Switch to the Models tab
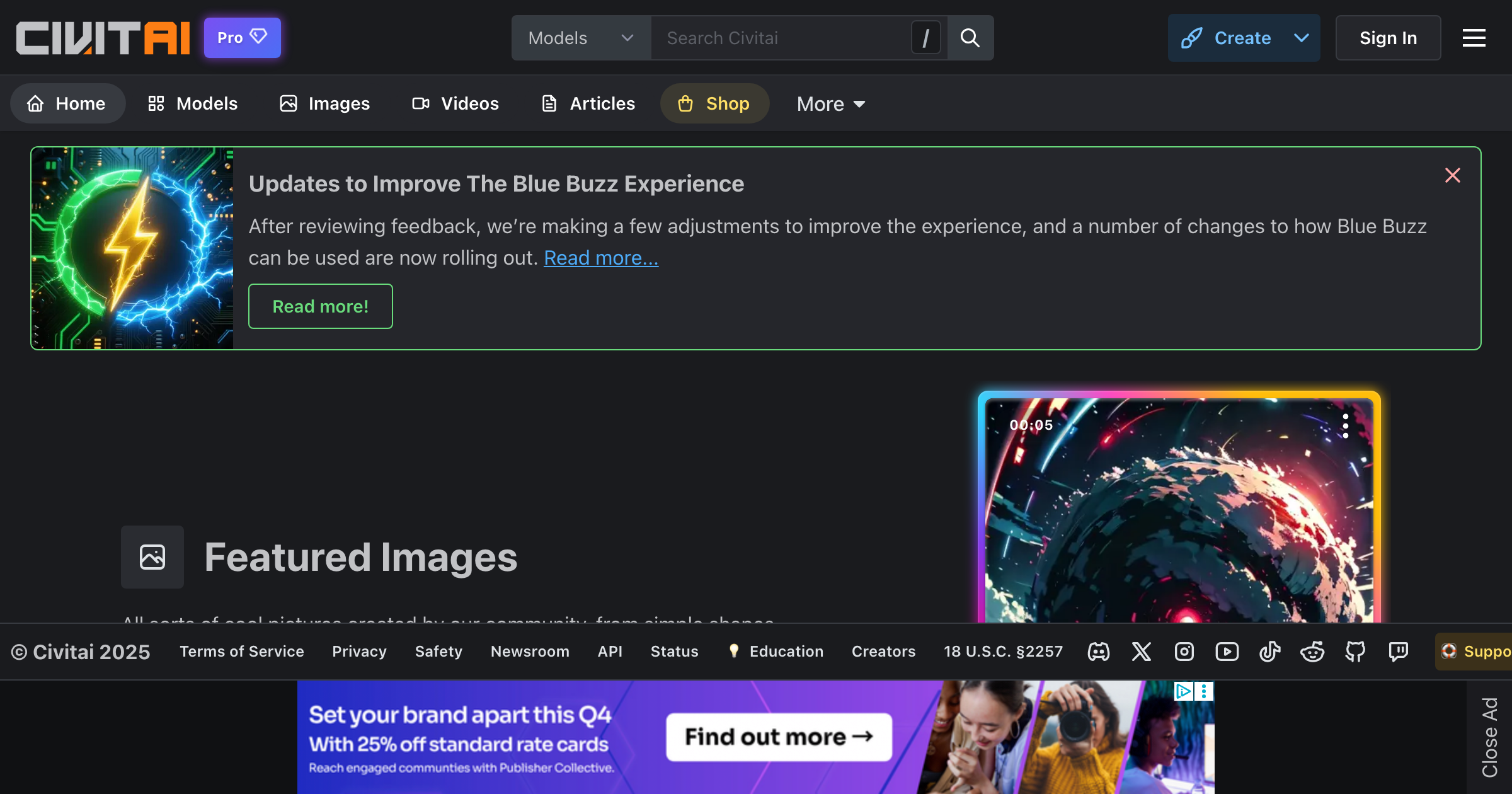The image size is (1512, 794). (193, 103)
